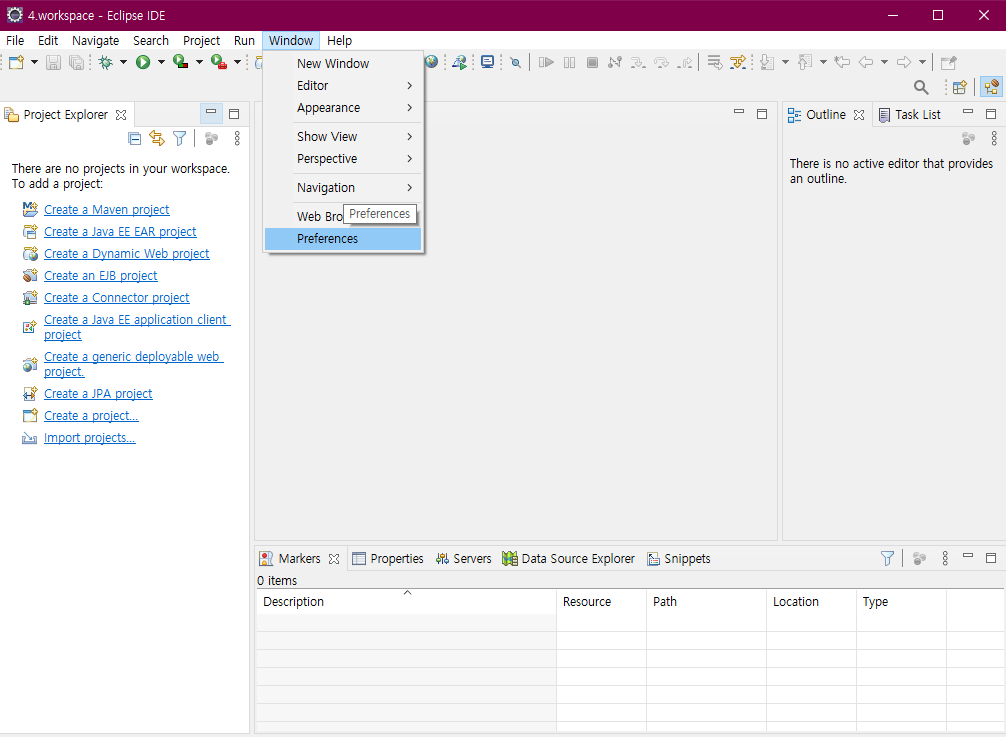Click the New wizard toolbar icon
1006x737 pixels.
click(17, 62)
